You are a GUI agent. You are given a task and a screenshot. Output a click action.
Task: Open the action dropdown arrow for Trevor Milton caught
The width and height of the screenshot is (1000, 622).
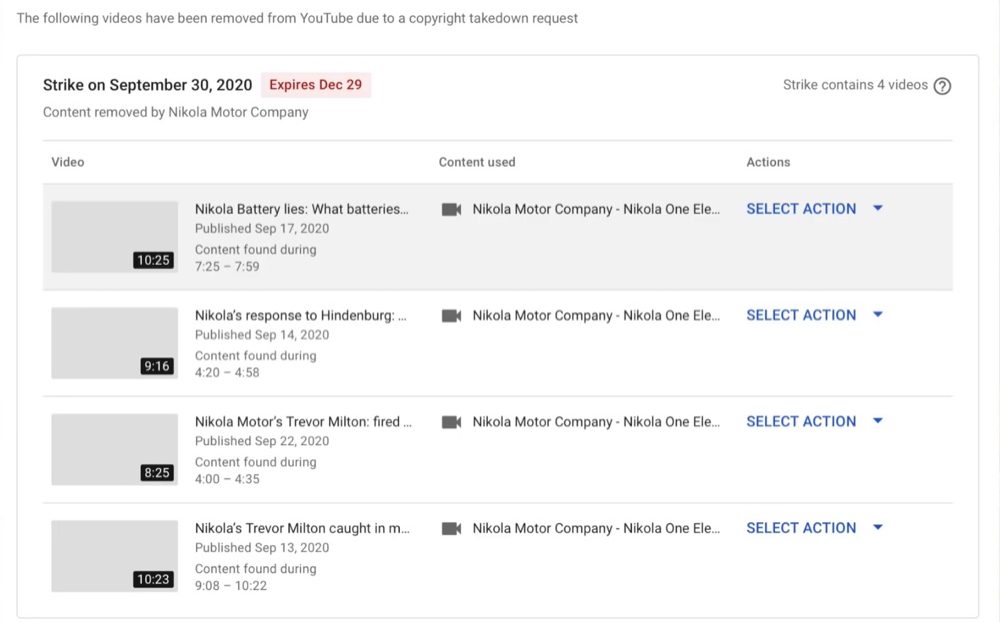[x=878, y=528]
